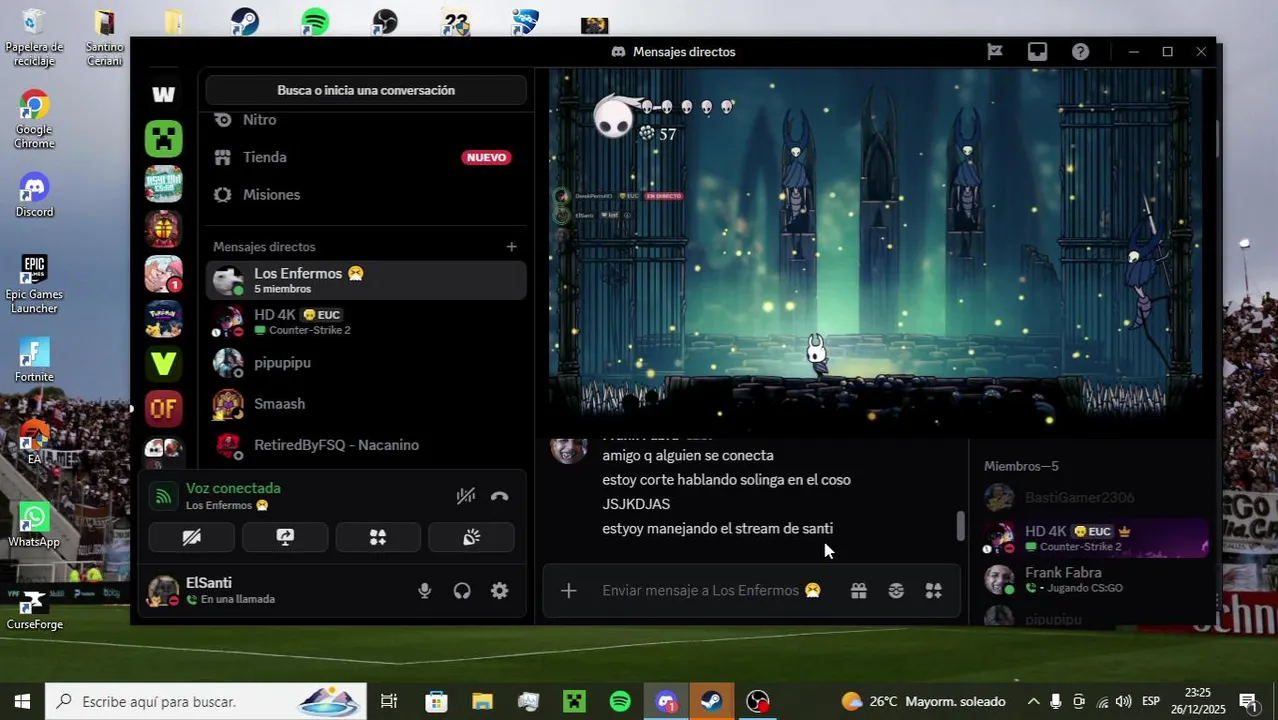Image resolution: width=1278 pixels, height=720 pixels.
Task: Disconnect from the voice call
Action: (500, 496)
